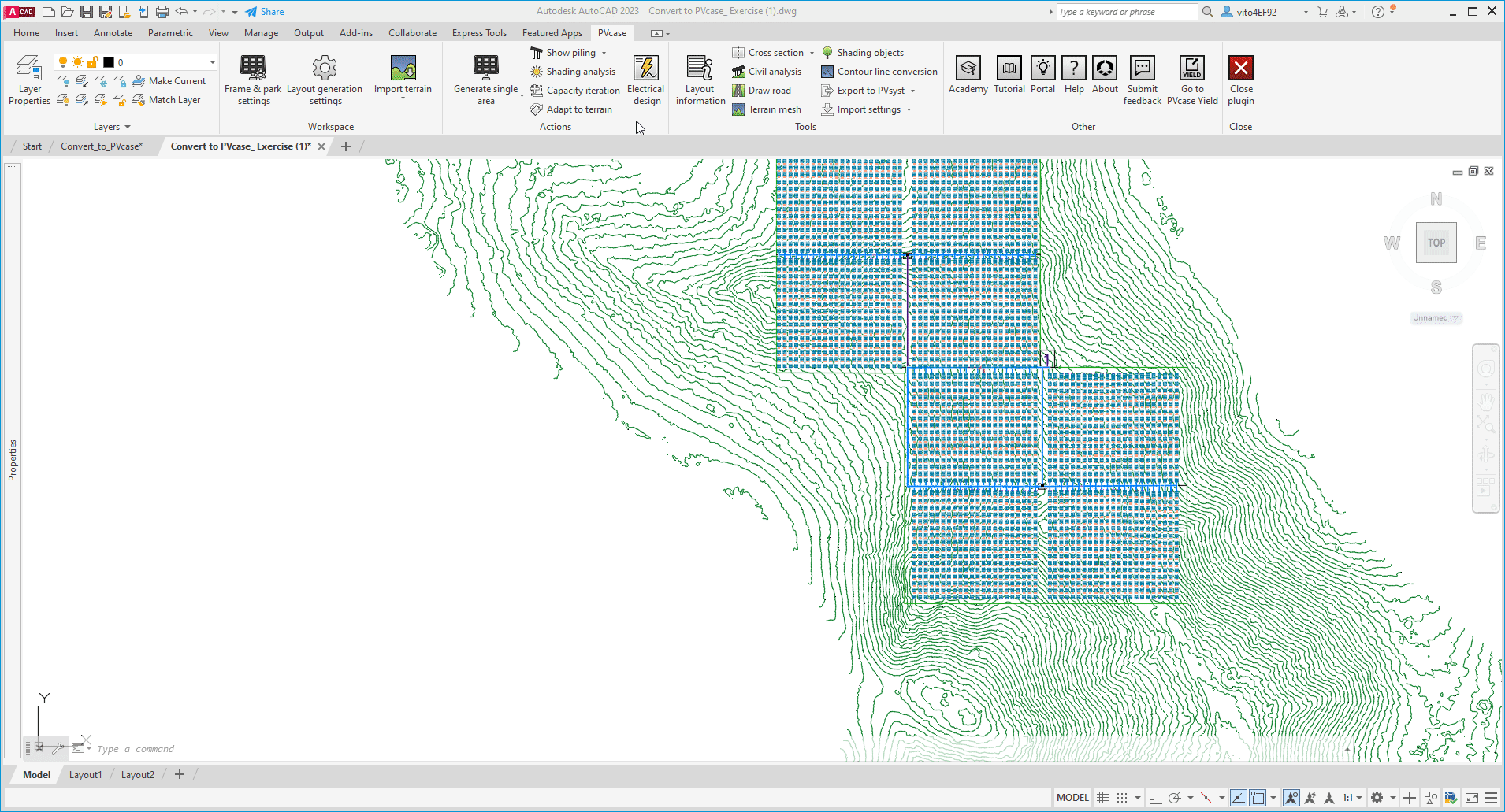Toggle object snap tracking

pyautogui.click(x=1239, y=798)
